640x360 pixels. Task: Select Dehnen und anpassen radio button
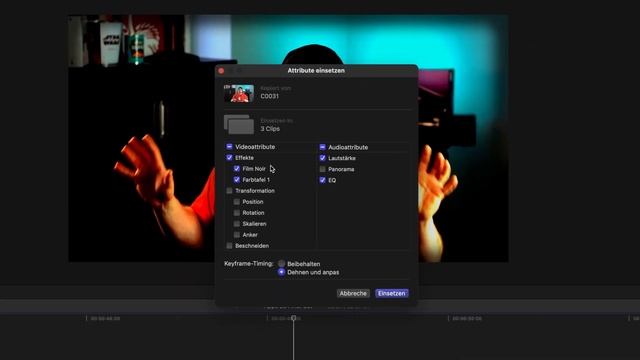point(282,272)
